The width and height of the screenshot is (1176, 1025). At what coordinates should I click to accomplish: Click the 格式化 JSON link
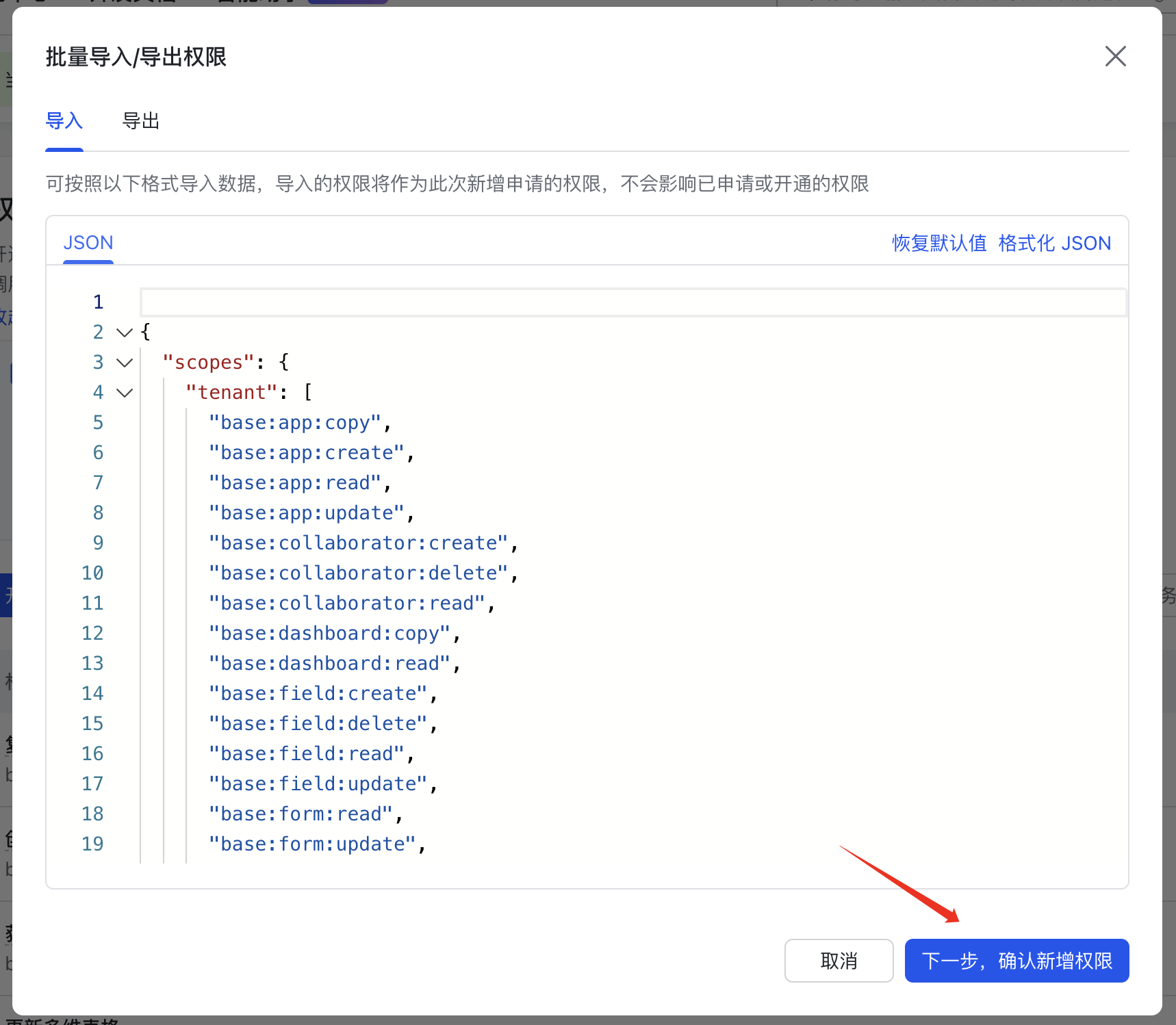1054,243
